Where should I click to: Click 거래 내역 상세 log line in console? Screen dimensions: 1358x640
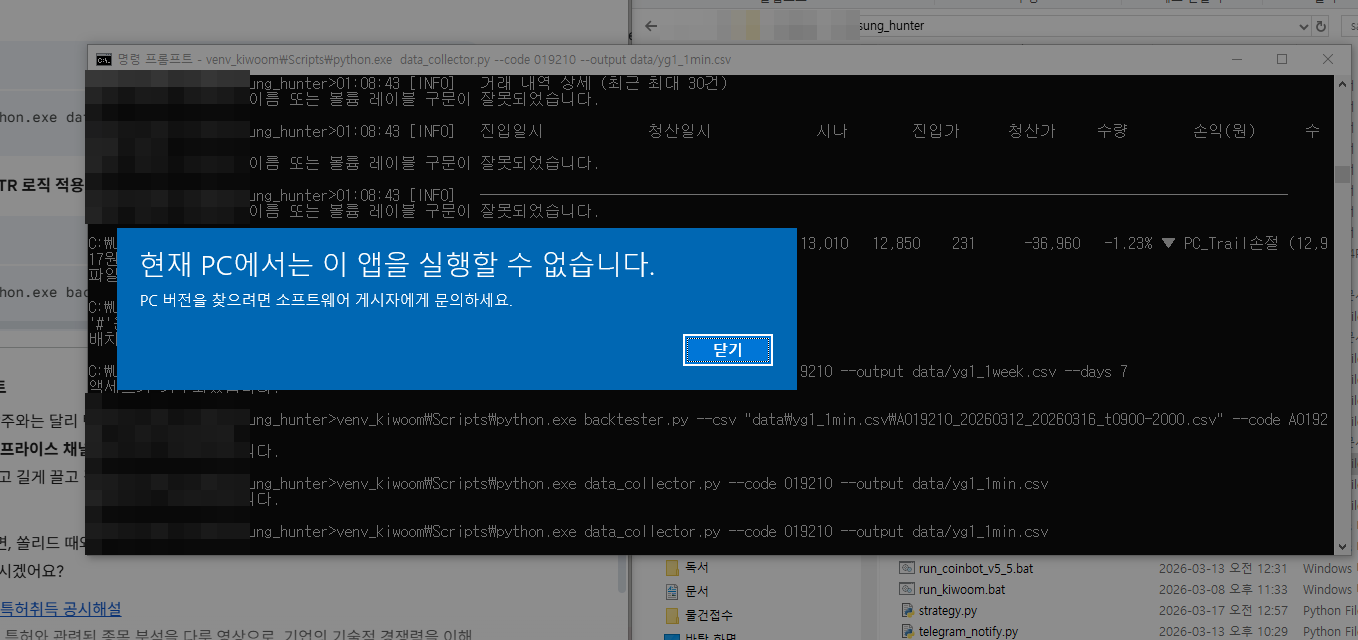pyautogui.click(x=604, y=83)
